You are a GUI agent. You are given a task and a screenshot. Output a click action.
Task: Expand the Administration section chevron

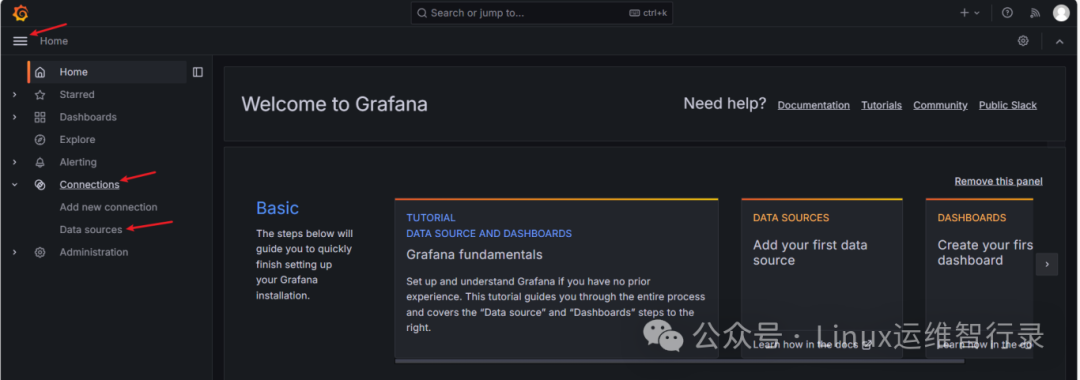[14, 253]
